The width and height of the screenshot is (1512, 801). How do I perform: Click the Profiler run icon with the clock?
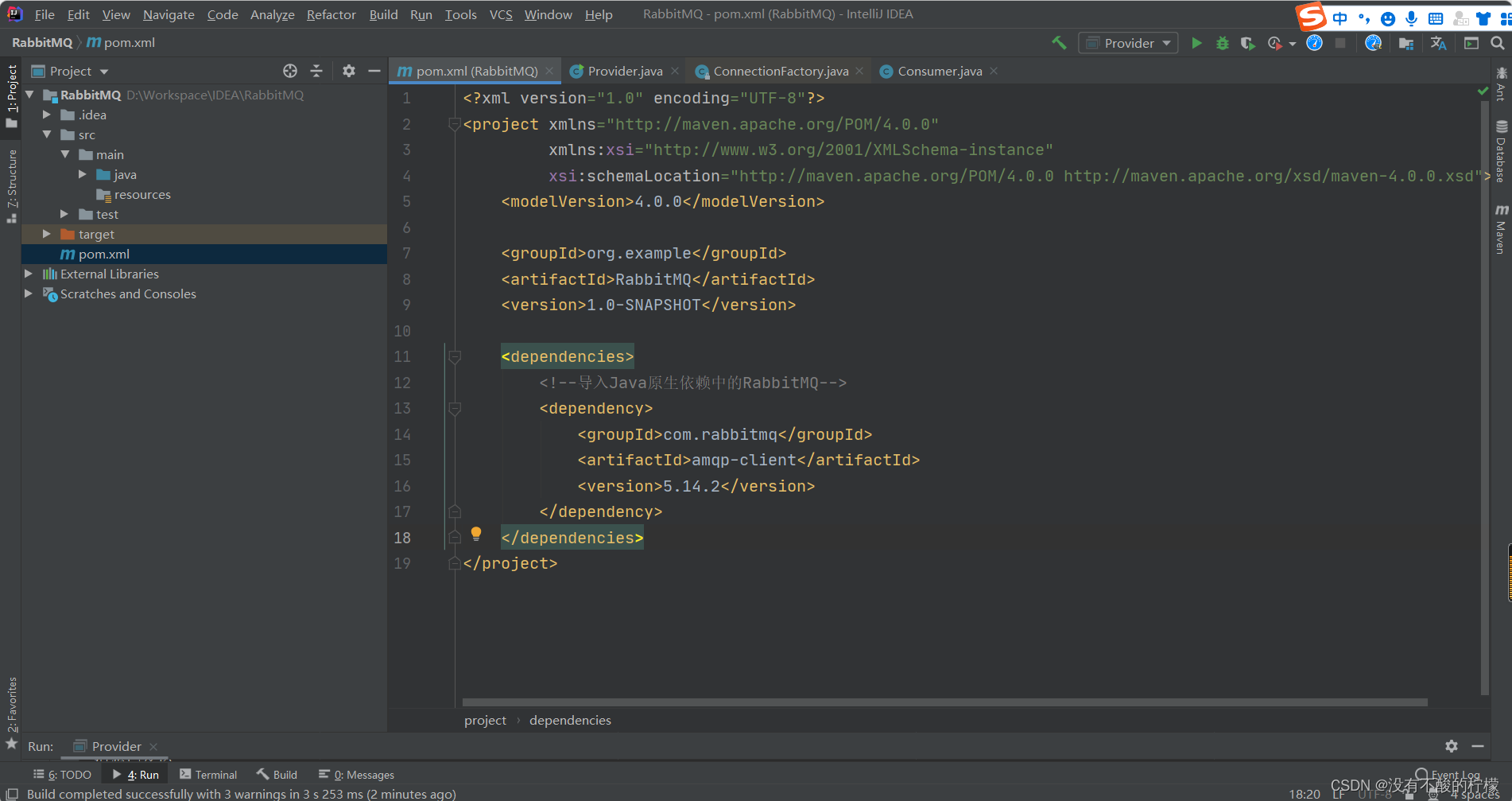(x=1274, y=43)
